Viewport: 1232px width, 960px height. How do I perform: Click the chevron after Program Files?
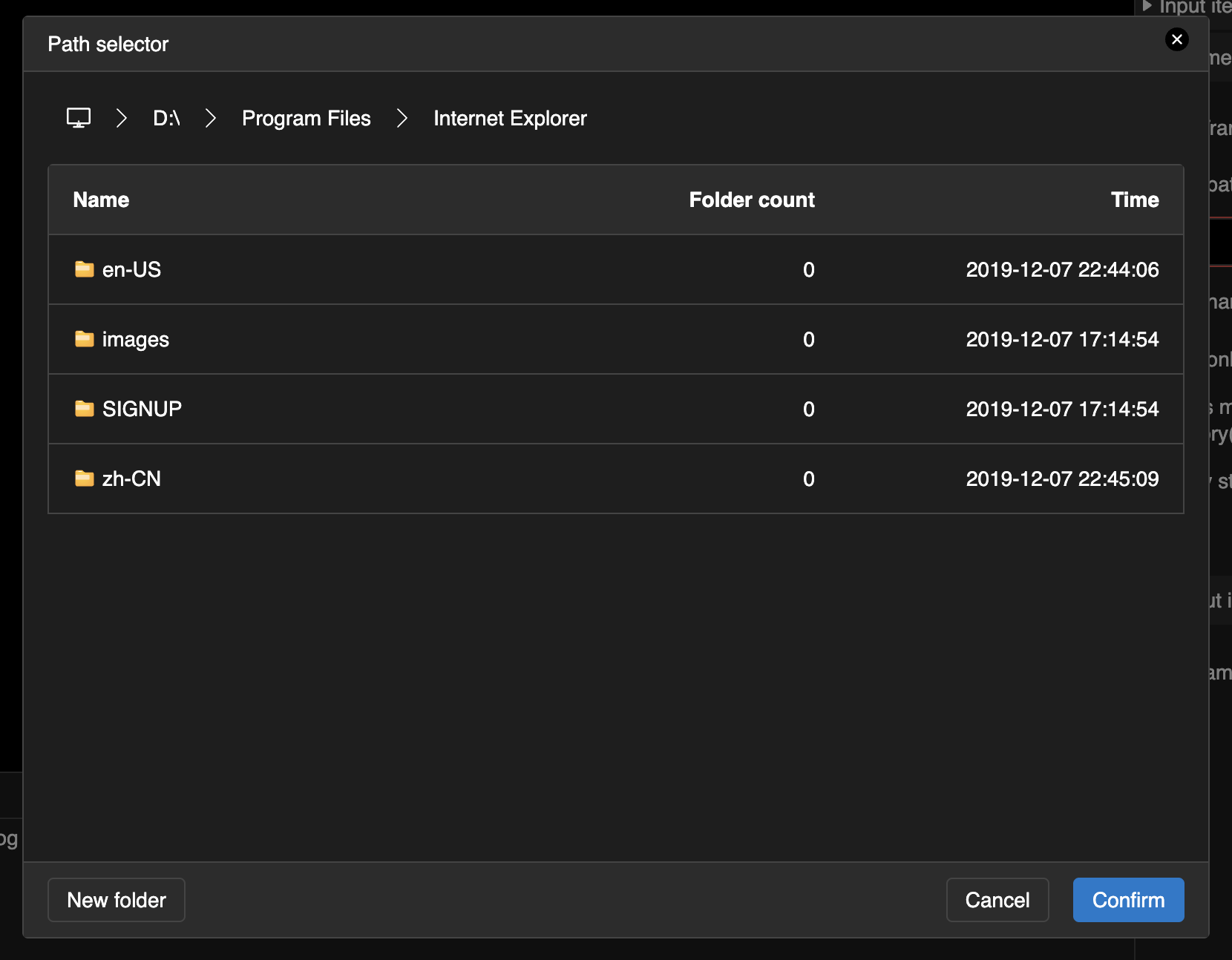402,118
